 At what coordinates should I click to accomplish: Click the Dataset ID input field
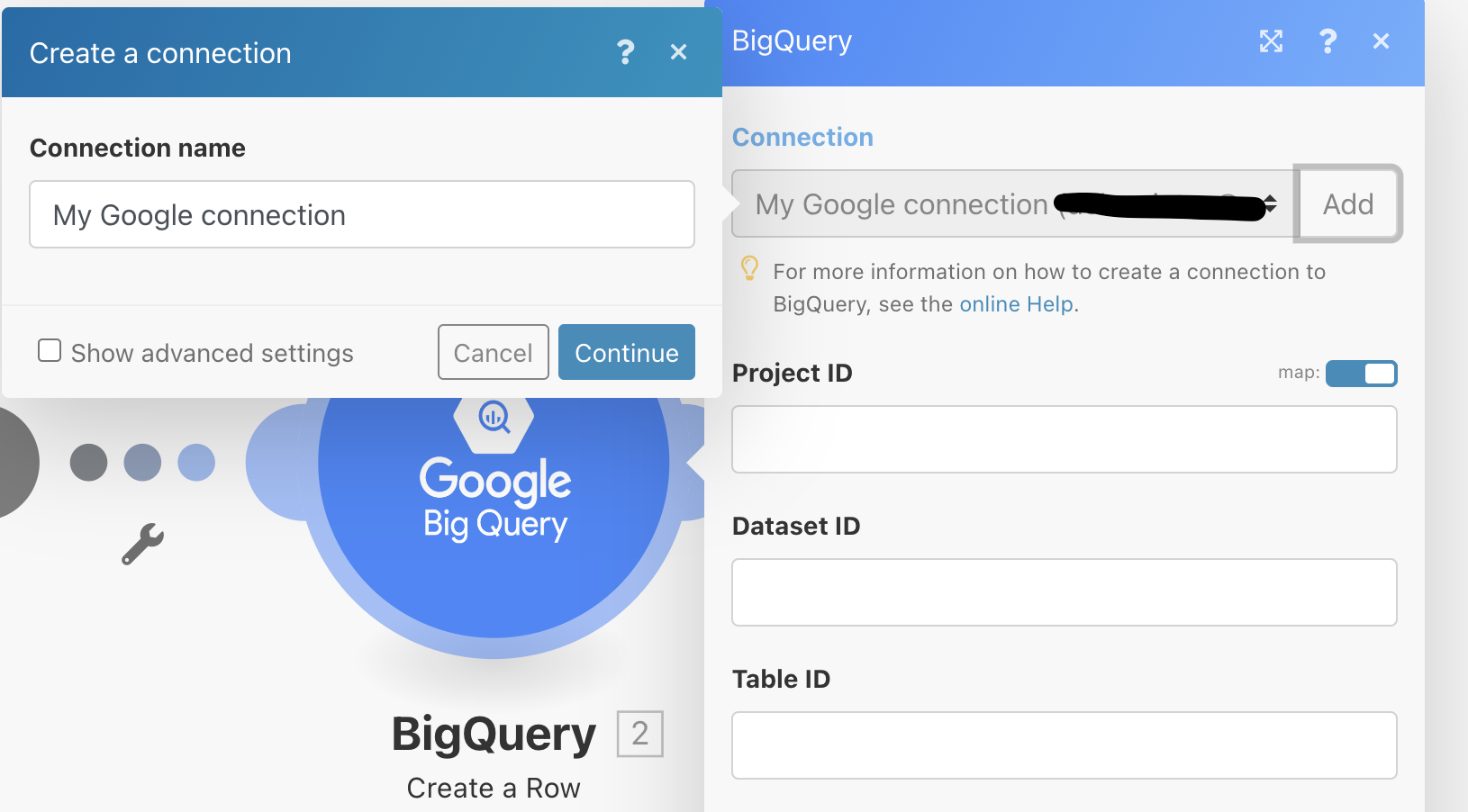coord(1065,592)
